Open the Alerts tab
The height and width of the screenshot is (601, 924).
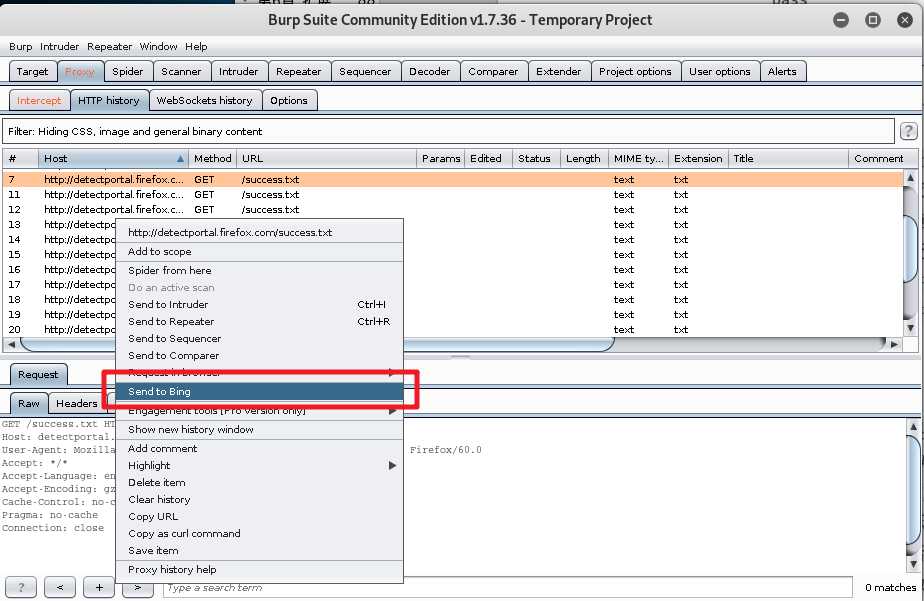pos(783,71)
